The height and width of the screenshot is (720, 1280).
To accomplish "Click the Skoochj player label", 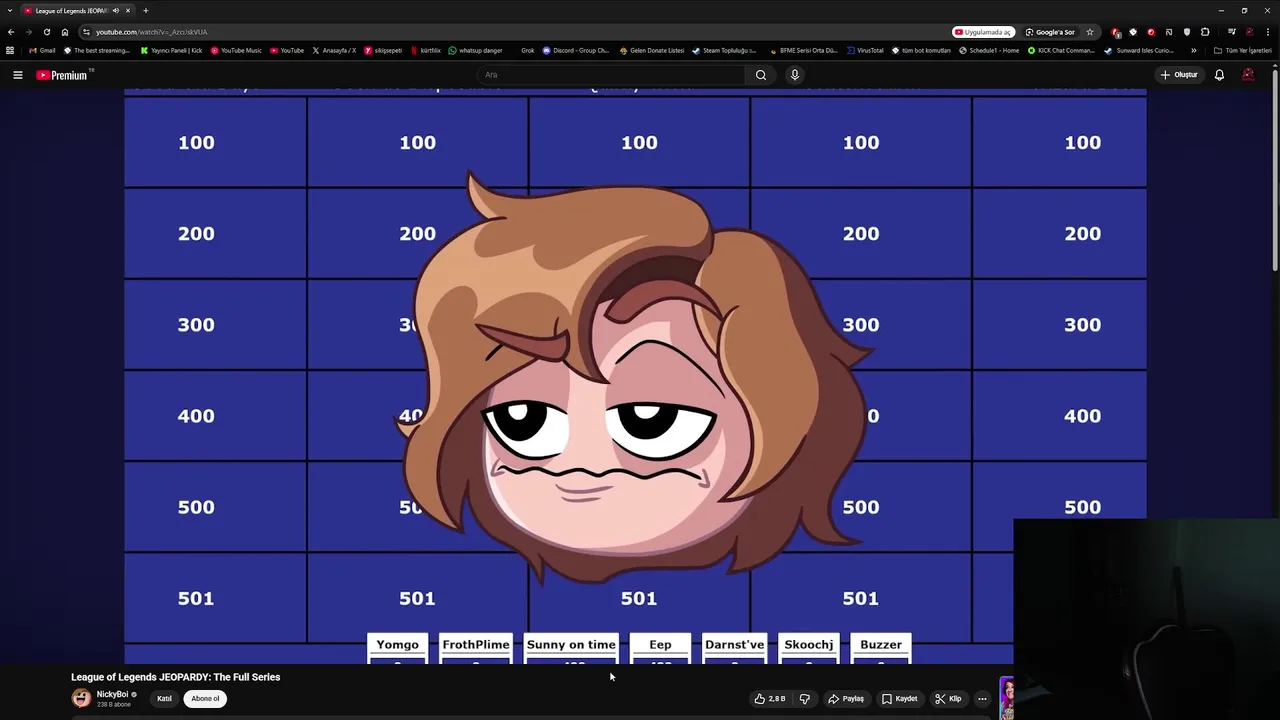I will tap(809, 645).
